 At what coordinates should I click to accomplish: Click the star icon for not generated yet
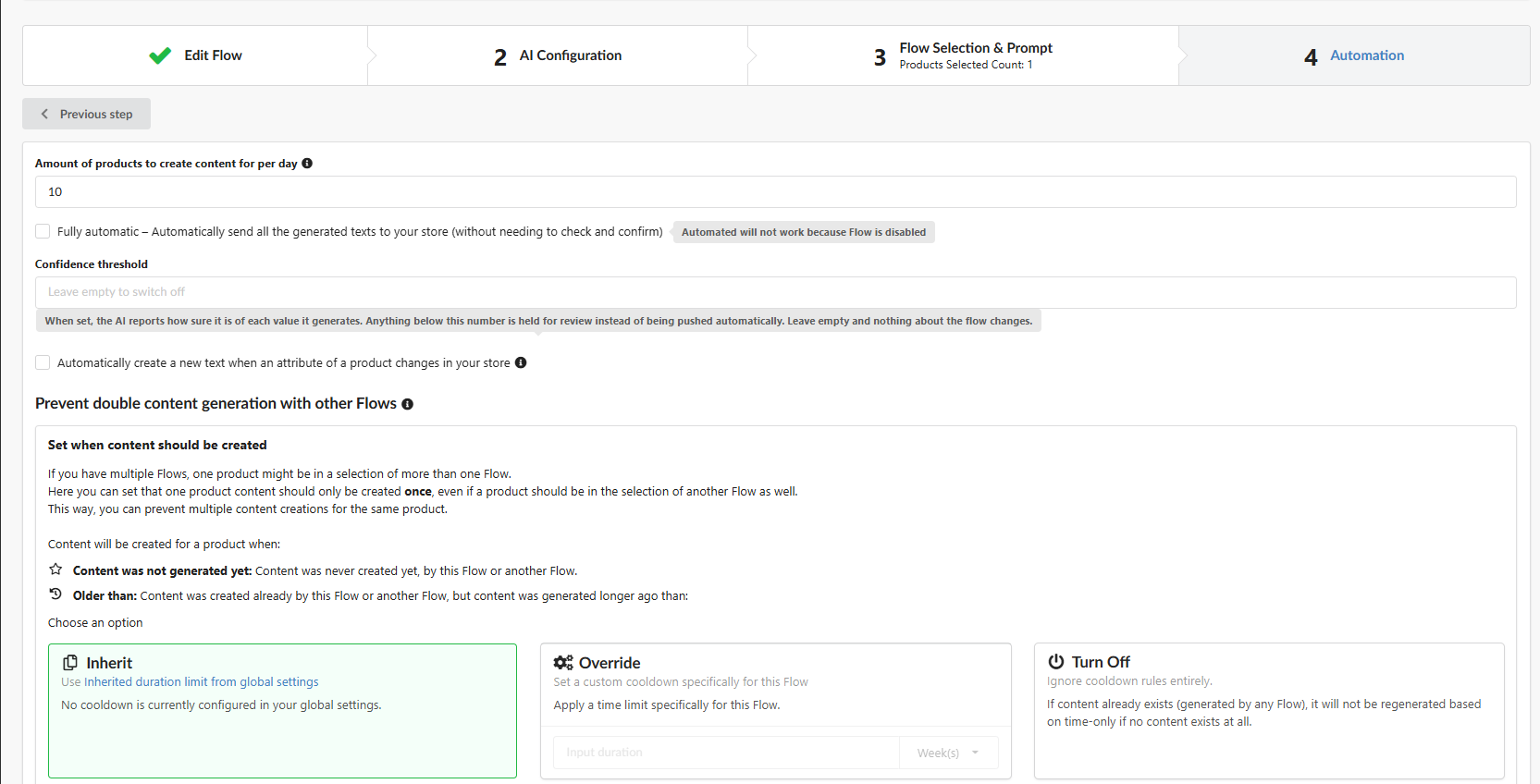click(55, 570)
